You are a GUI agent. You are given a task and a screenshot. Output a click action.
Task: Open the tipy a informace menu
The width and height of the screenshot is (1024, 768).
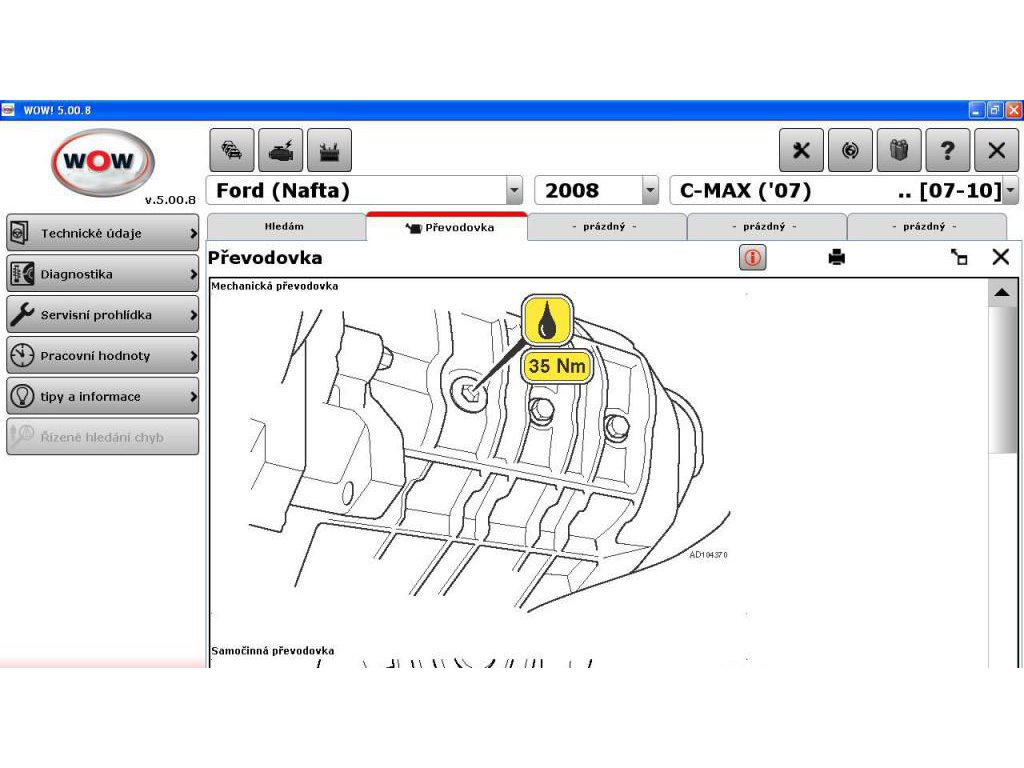103,396
